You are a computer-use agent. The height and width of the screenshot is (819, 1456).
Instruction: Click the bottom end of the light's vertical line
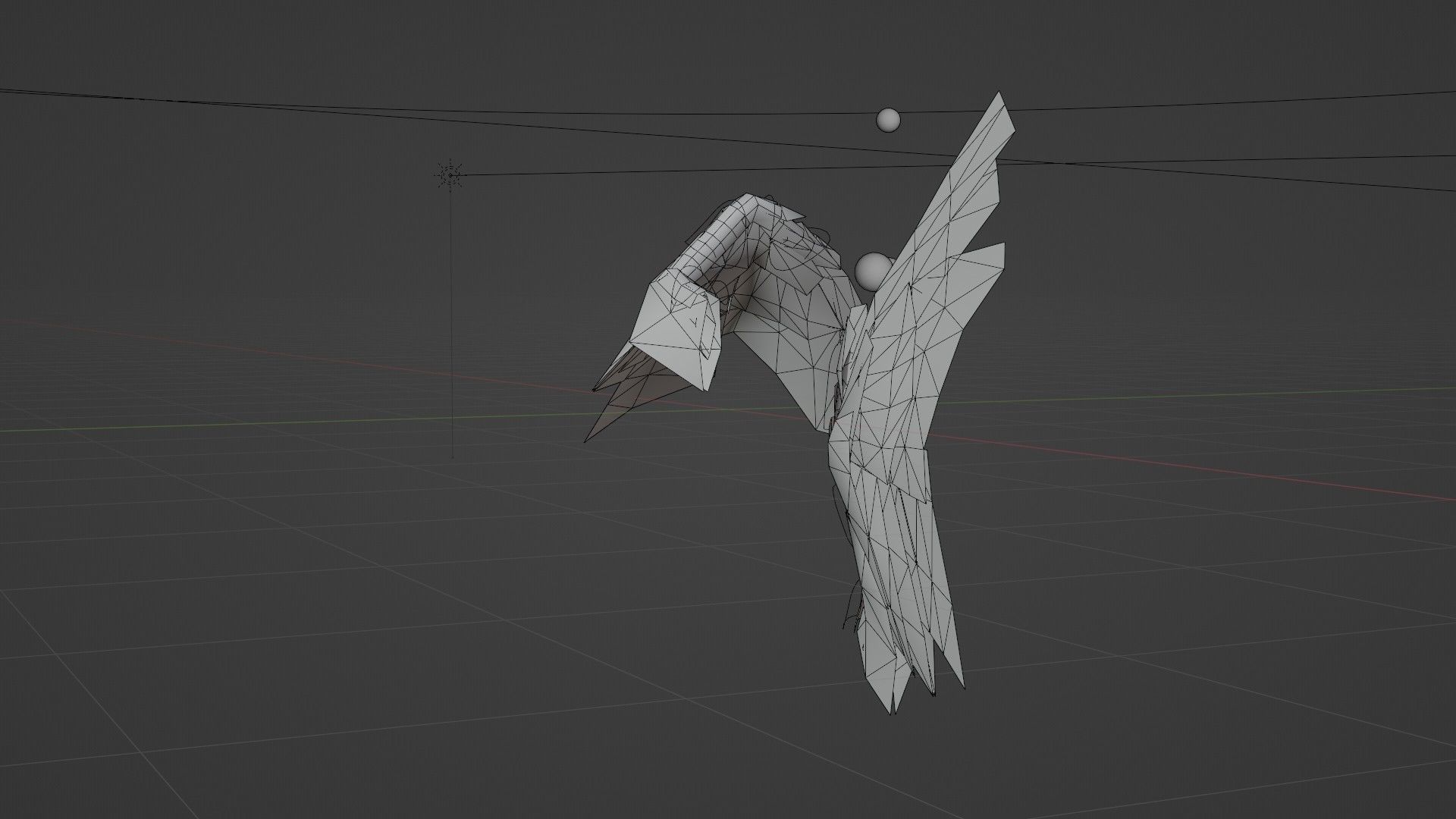click(x=452, y=457)
